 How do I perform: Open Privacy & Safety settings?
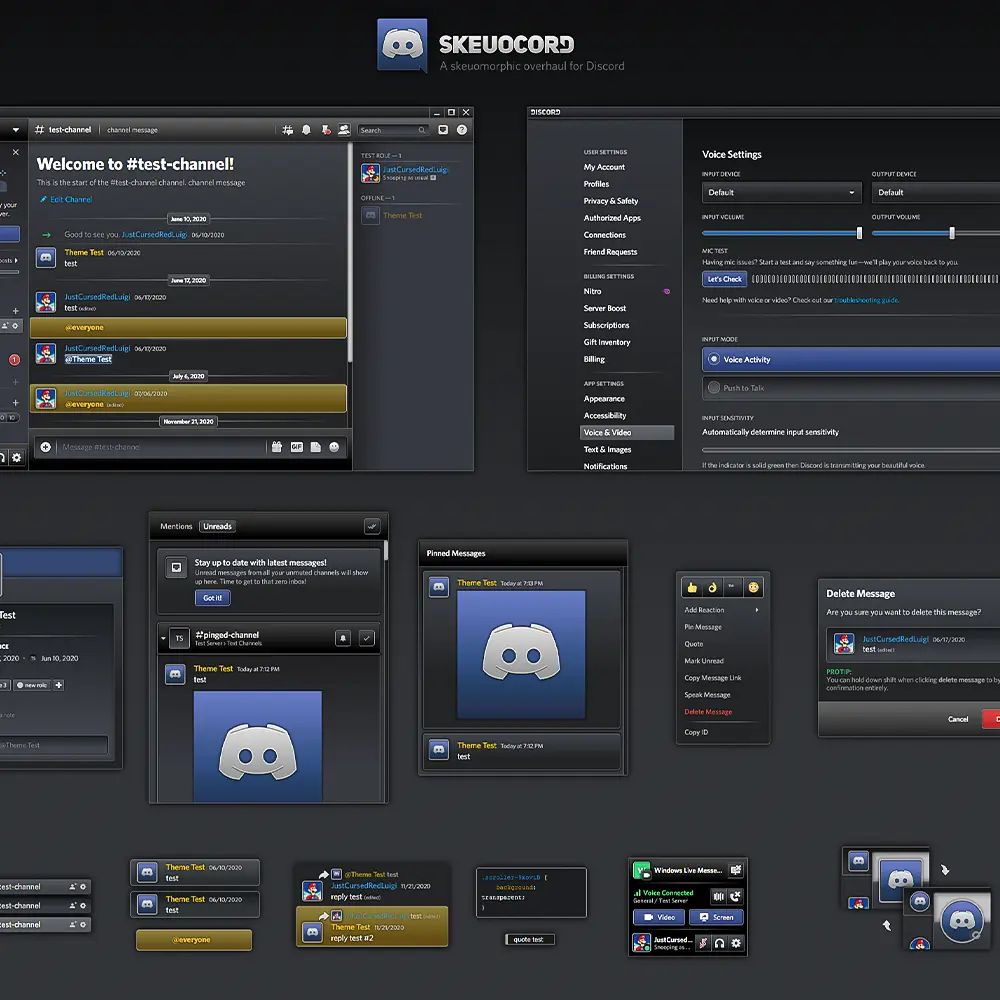tap(610, 201)
